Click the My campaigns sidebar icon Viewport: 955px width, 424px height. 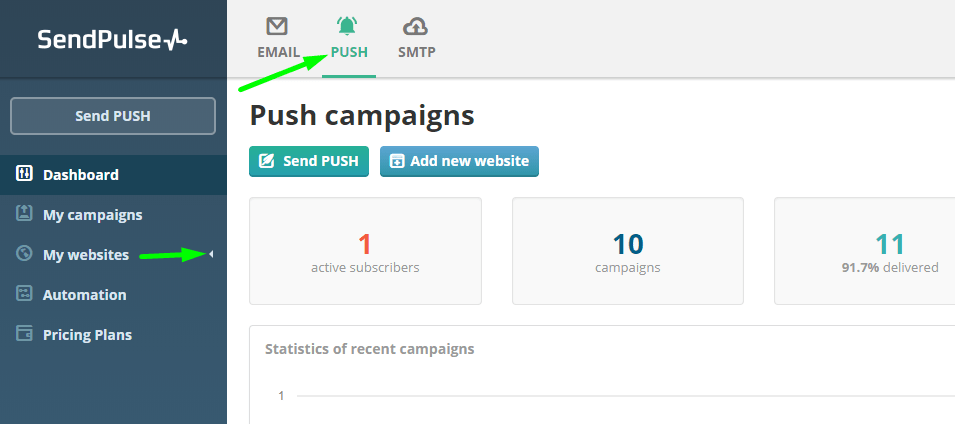tap(24, 214)
